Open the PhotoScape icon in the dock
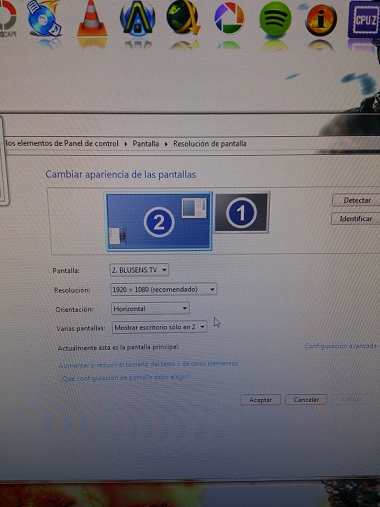The image size is (380, 507). point(8,18)
